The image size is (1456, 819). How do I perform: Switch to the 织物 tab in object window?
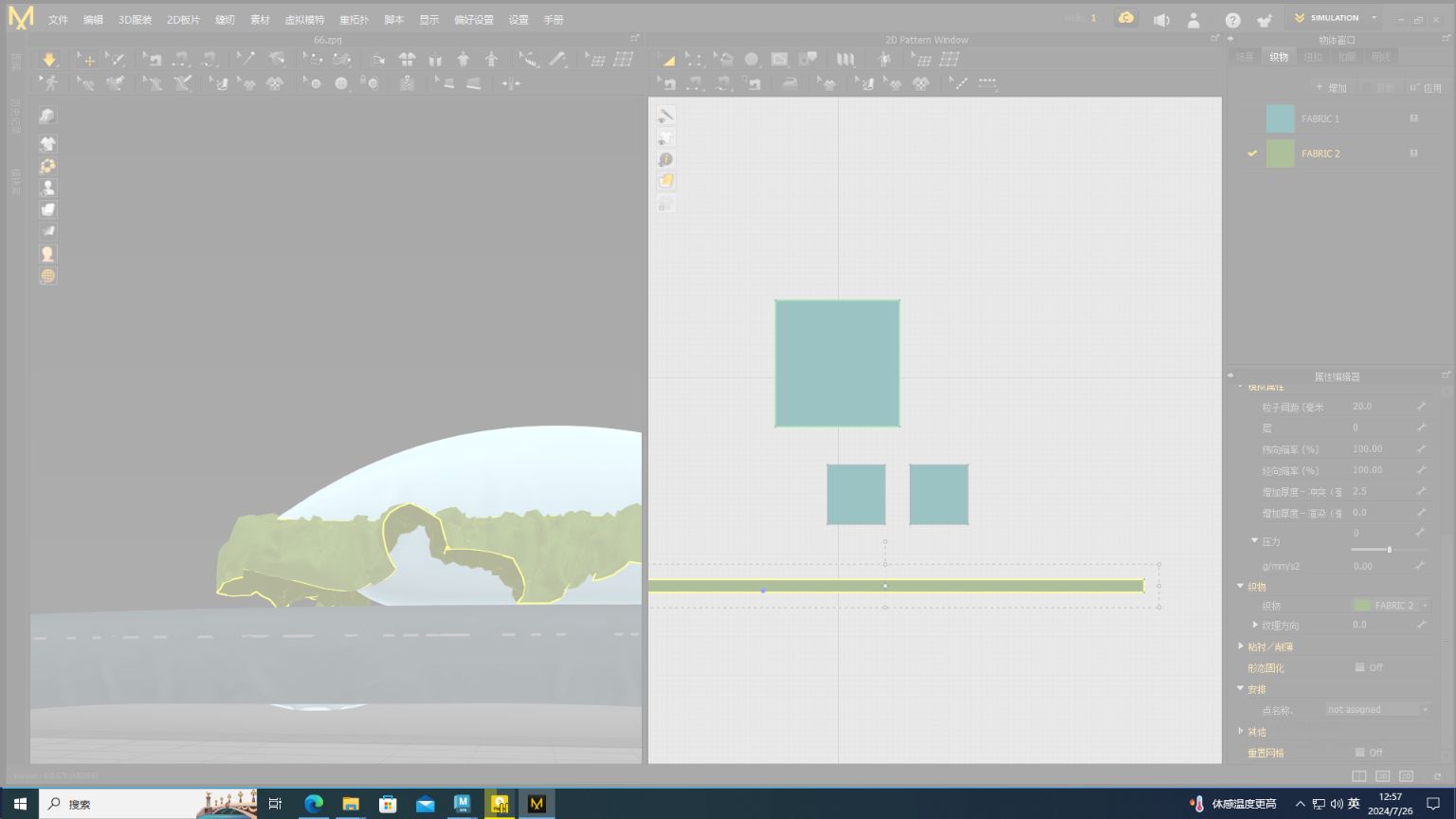click(x=1279, y=57)
